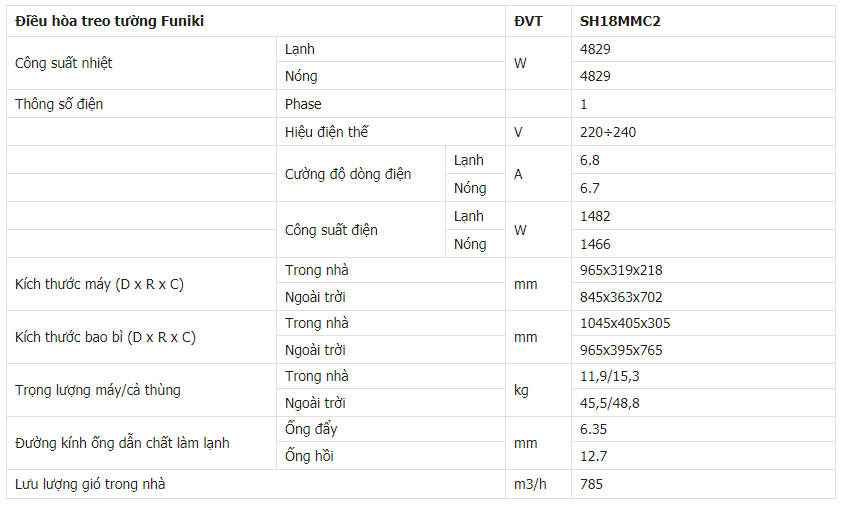Select the "Lưu lượng gió trong nhà" row label
The height and width of the screenshot is (515, 845).
[90, 485]
